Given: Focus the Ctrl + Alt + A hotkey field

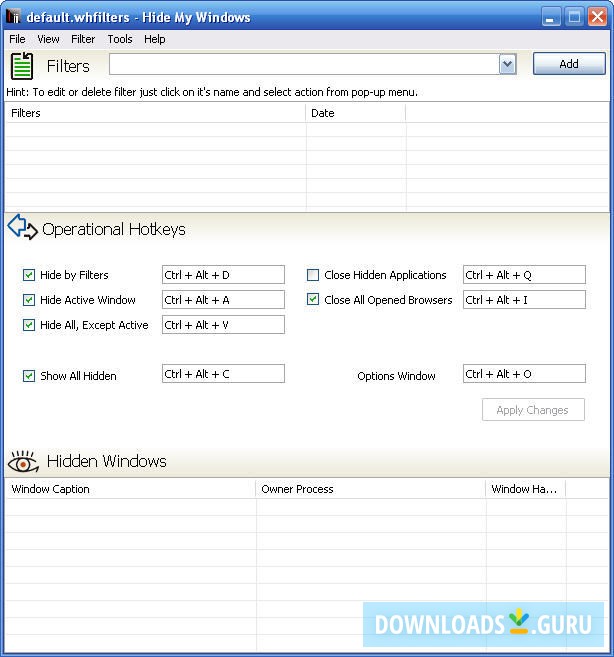Looking at the screenshot, I should click(x=223, y=300).
